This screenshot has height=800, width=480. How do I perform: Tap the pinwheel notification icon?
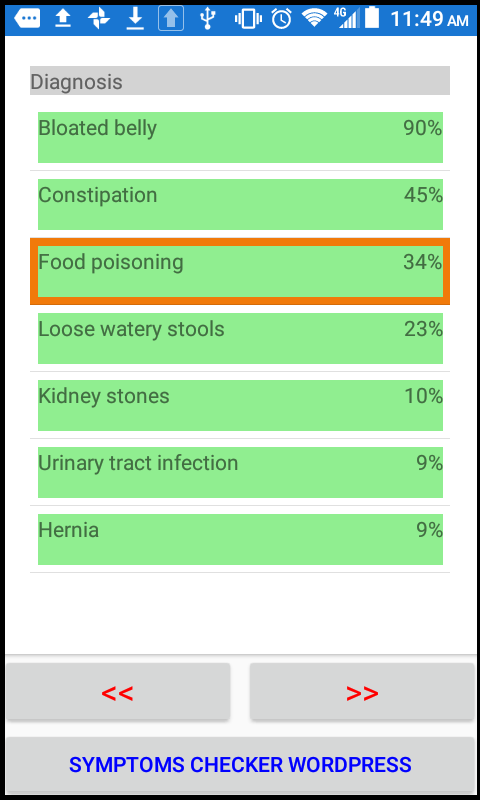click(x=98, y=19)
